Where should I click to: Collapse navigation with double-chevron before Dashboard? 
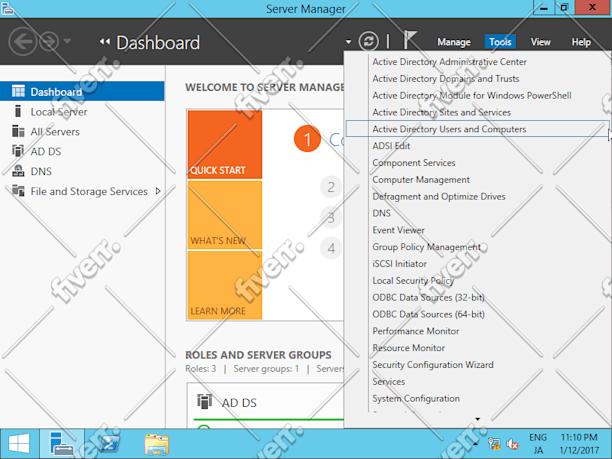104,41
